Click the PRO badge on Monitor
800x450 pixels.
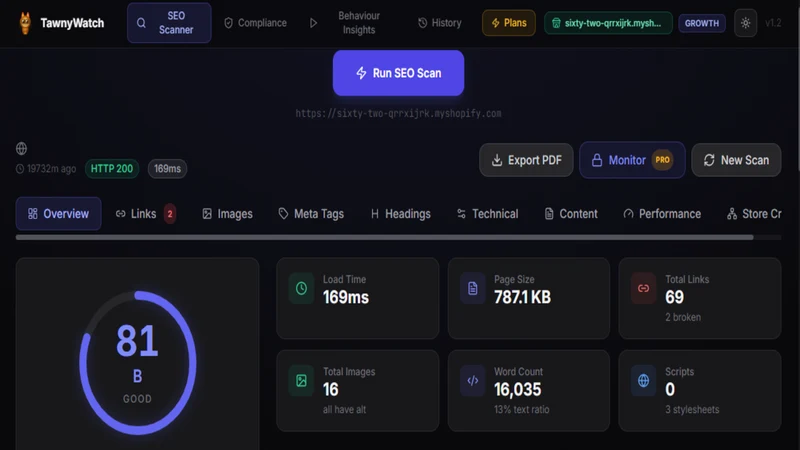(x=662, y=160)
